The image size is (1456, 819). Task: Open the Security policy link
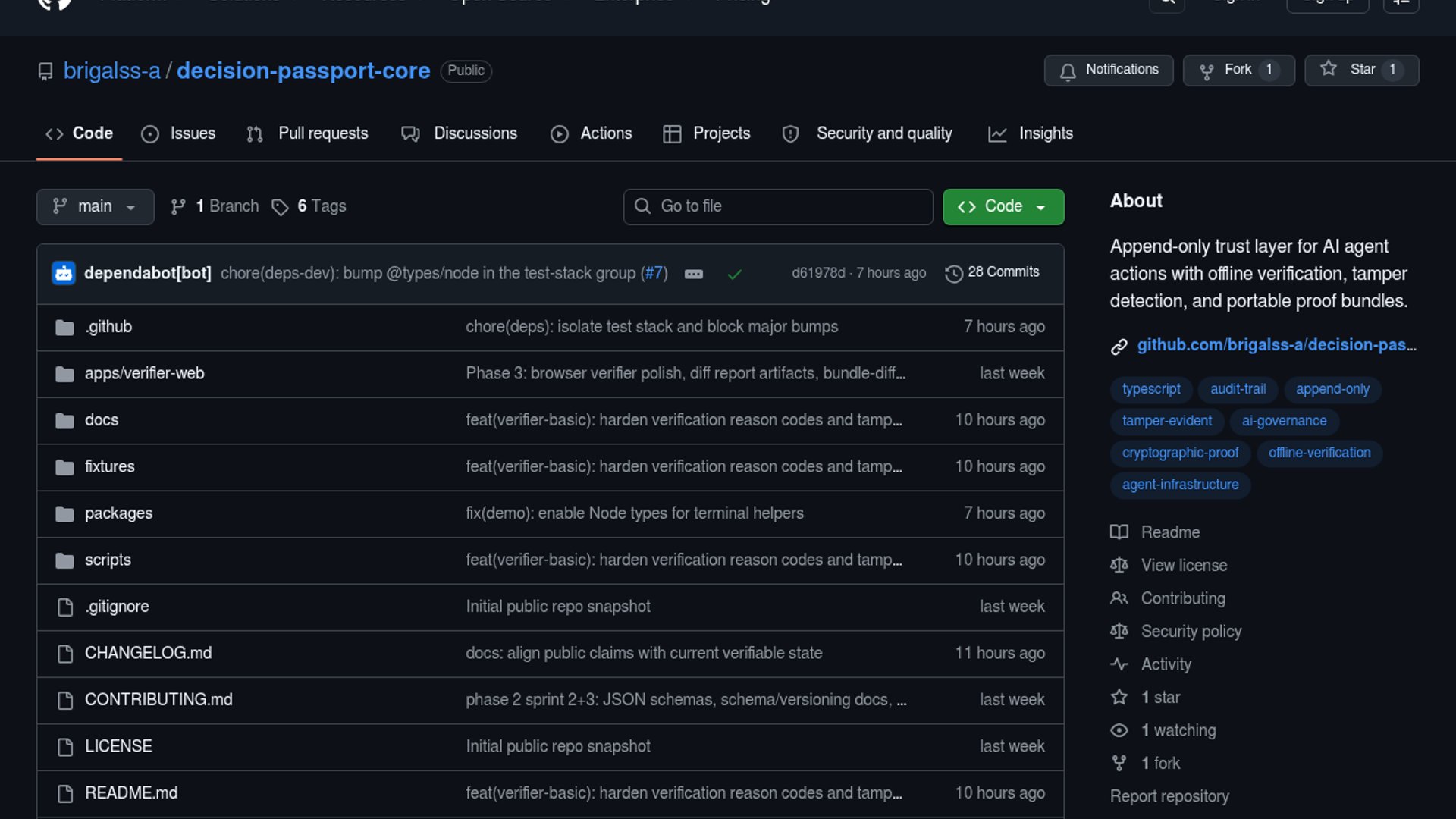click(x=1191, y=631)
